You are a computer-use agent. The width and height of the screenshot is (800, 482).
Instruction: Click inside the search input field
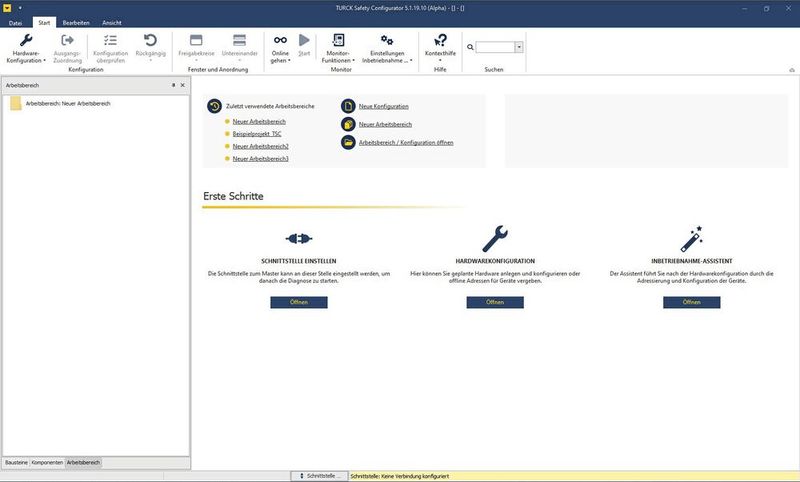point(495,47)
